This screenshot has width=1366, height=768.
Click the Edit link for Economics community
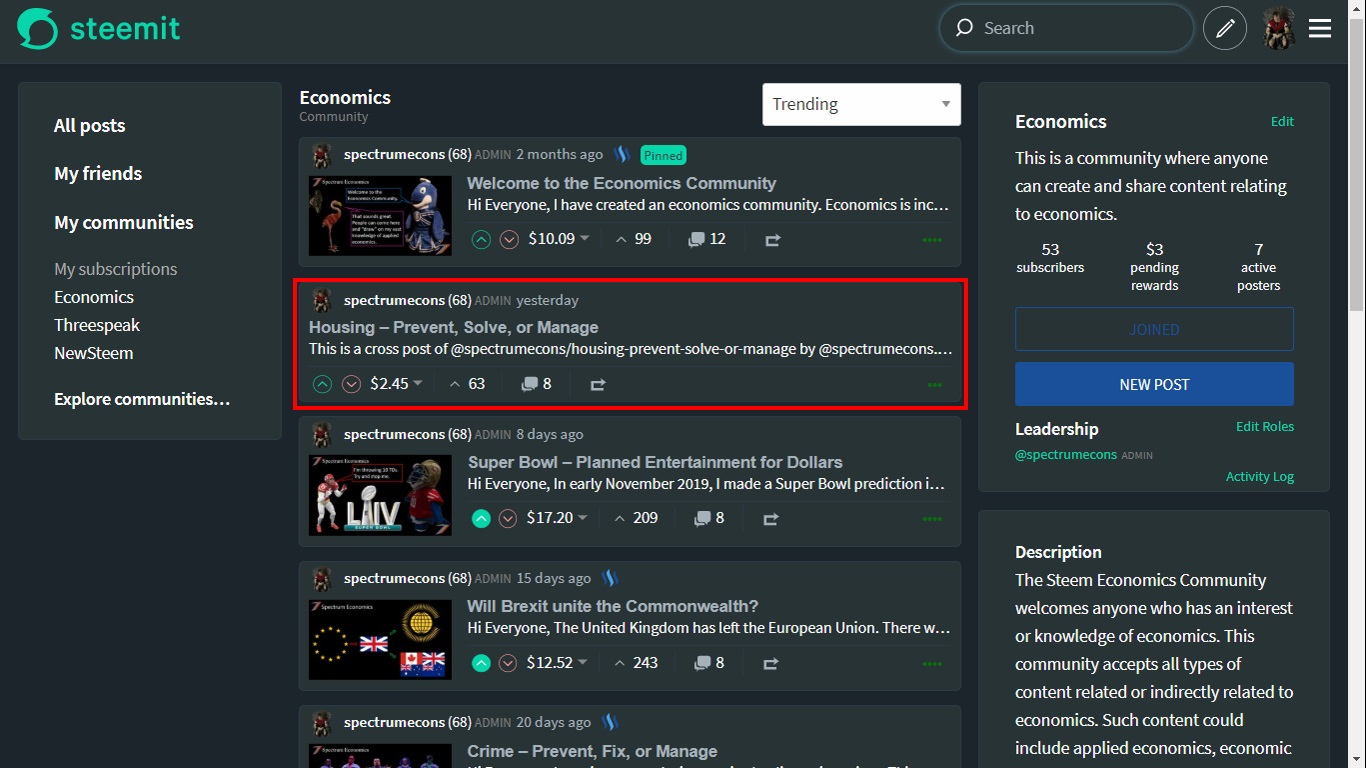[1282, 121]
